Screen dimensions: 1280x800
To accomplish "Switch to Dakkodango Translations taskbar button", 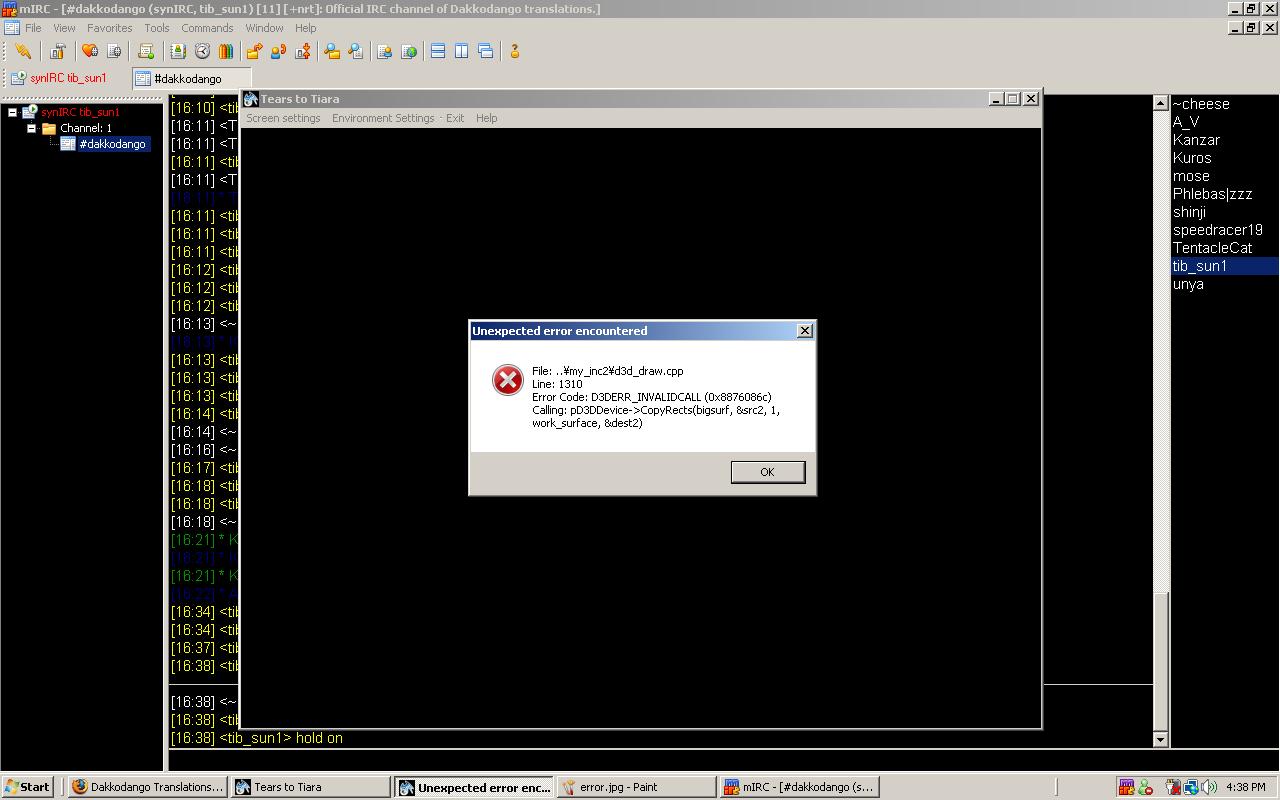I will tap(148, 787).
